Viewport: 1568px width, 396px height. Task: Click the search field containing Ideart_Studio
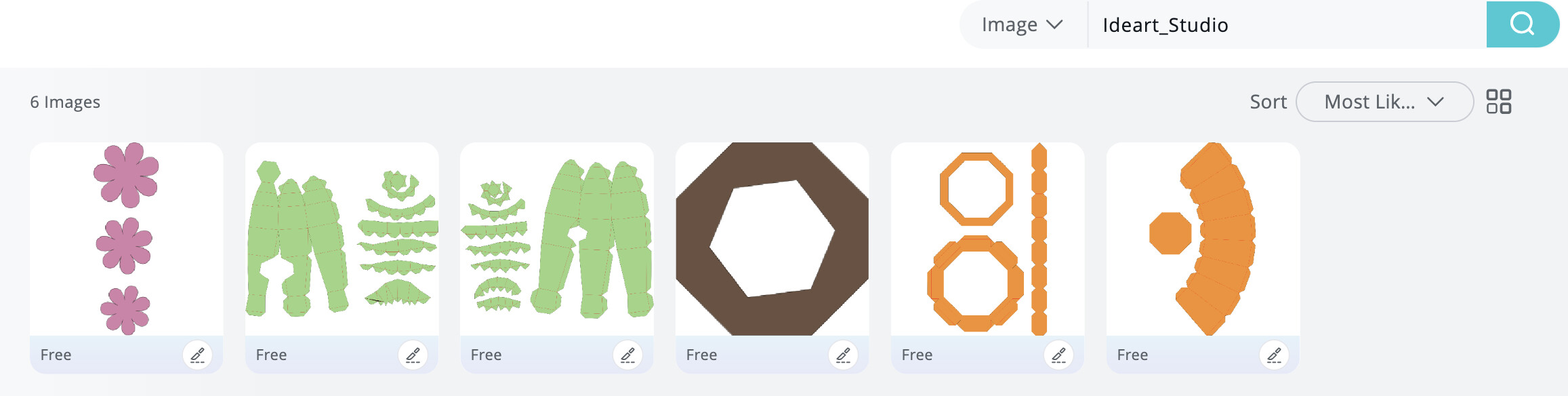[1287, 24]
